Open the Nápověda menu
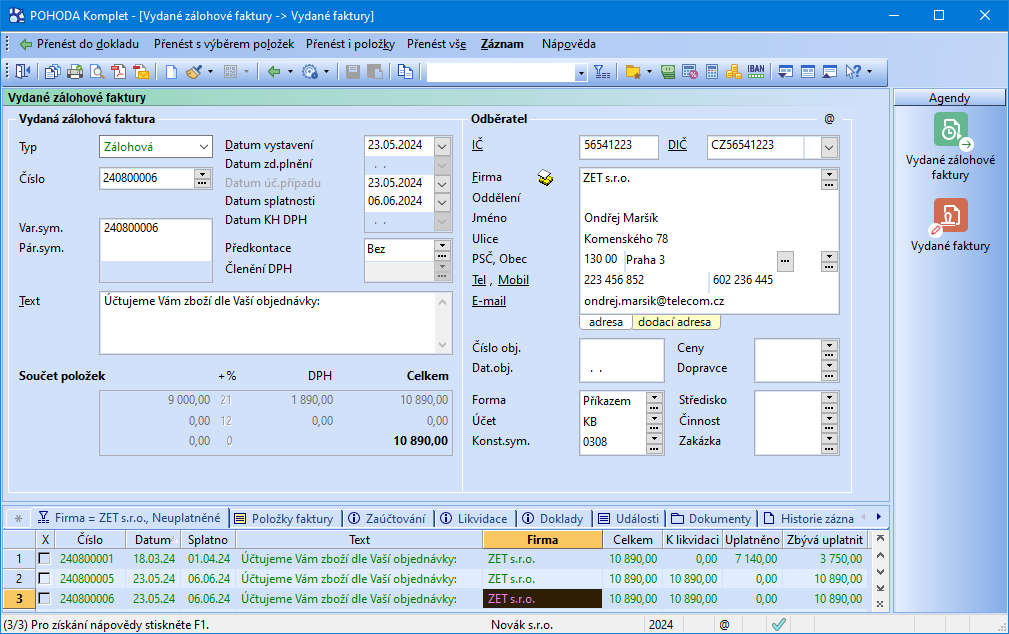 [x=568, y=44]
